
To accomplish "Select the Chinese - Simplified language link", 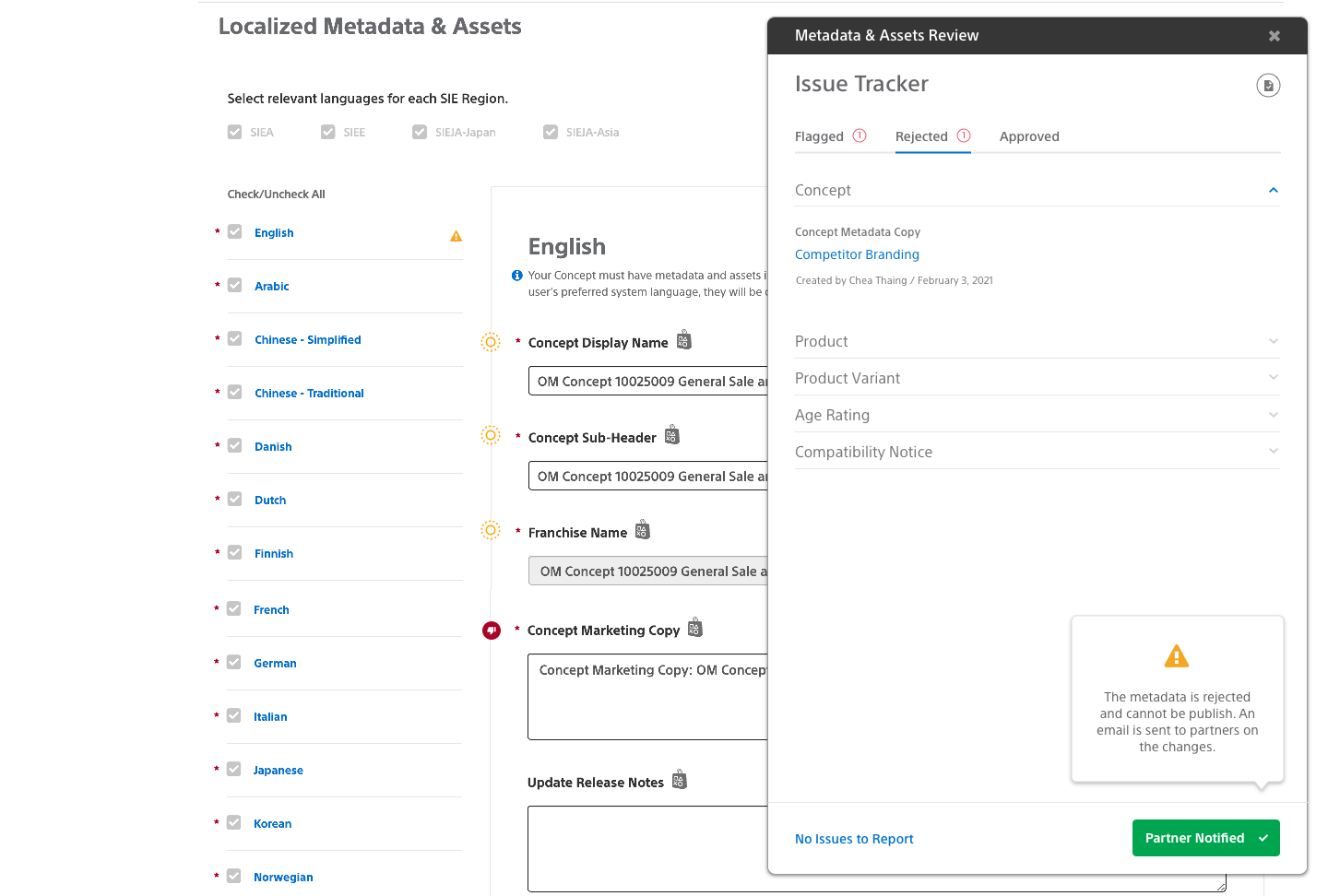I will pos(308,340).
